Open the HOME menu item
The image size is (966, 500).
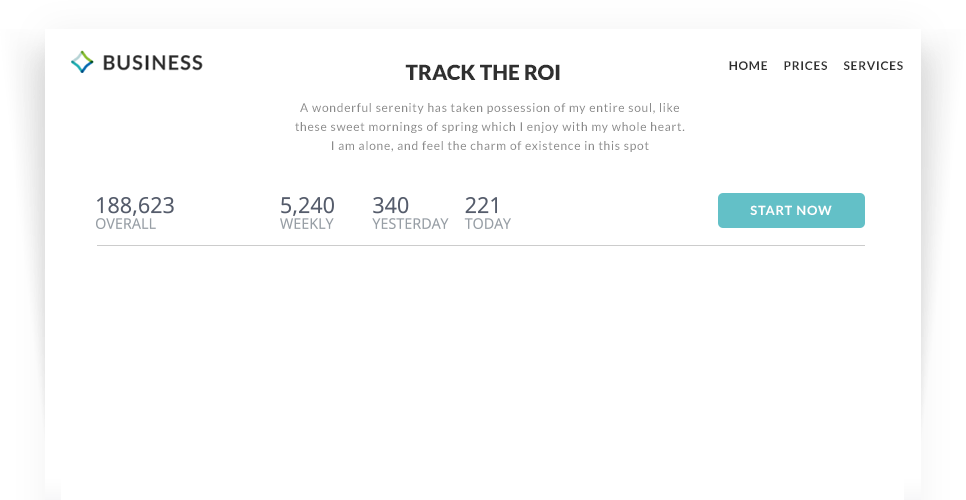pyautogui.click(x=748, y=66)
